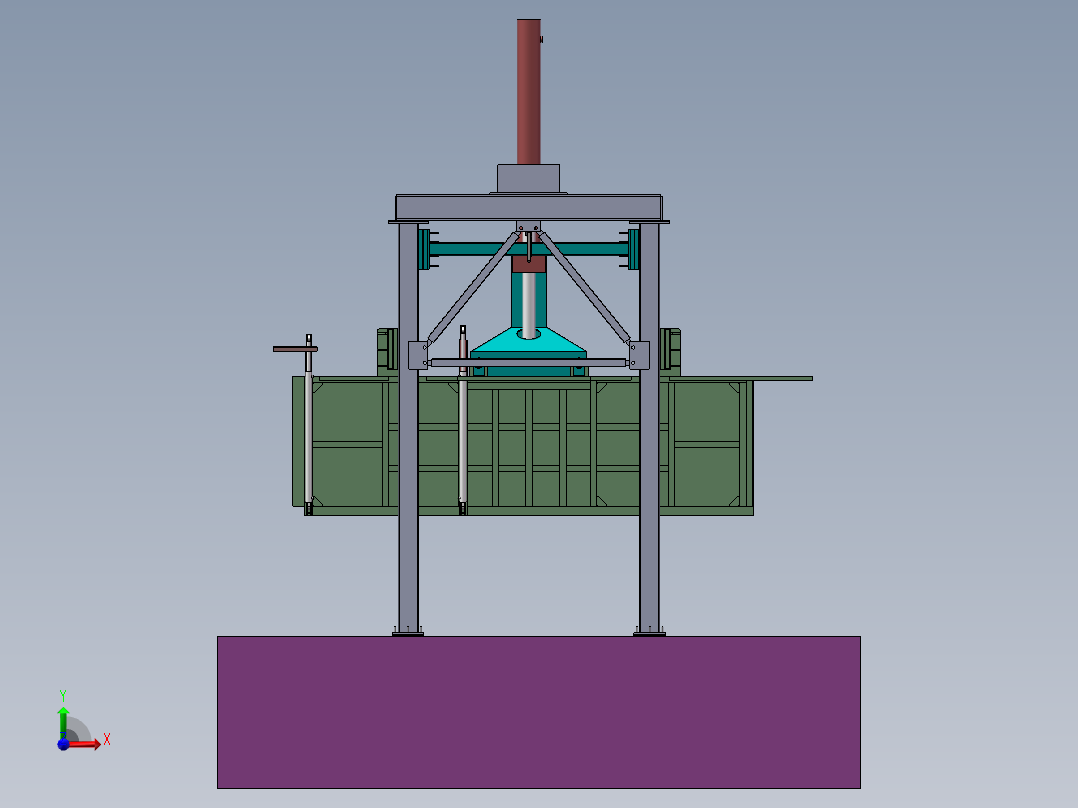Pick the cyan pyramid press head
Screen dimensions: 1078x808
(528, 343)
